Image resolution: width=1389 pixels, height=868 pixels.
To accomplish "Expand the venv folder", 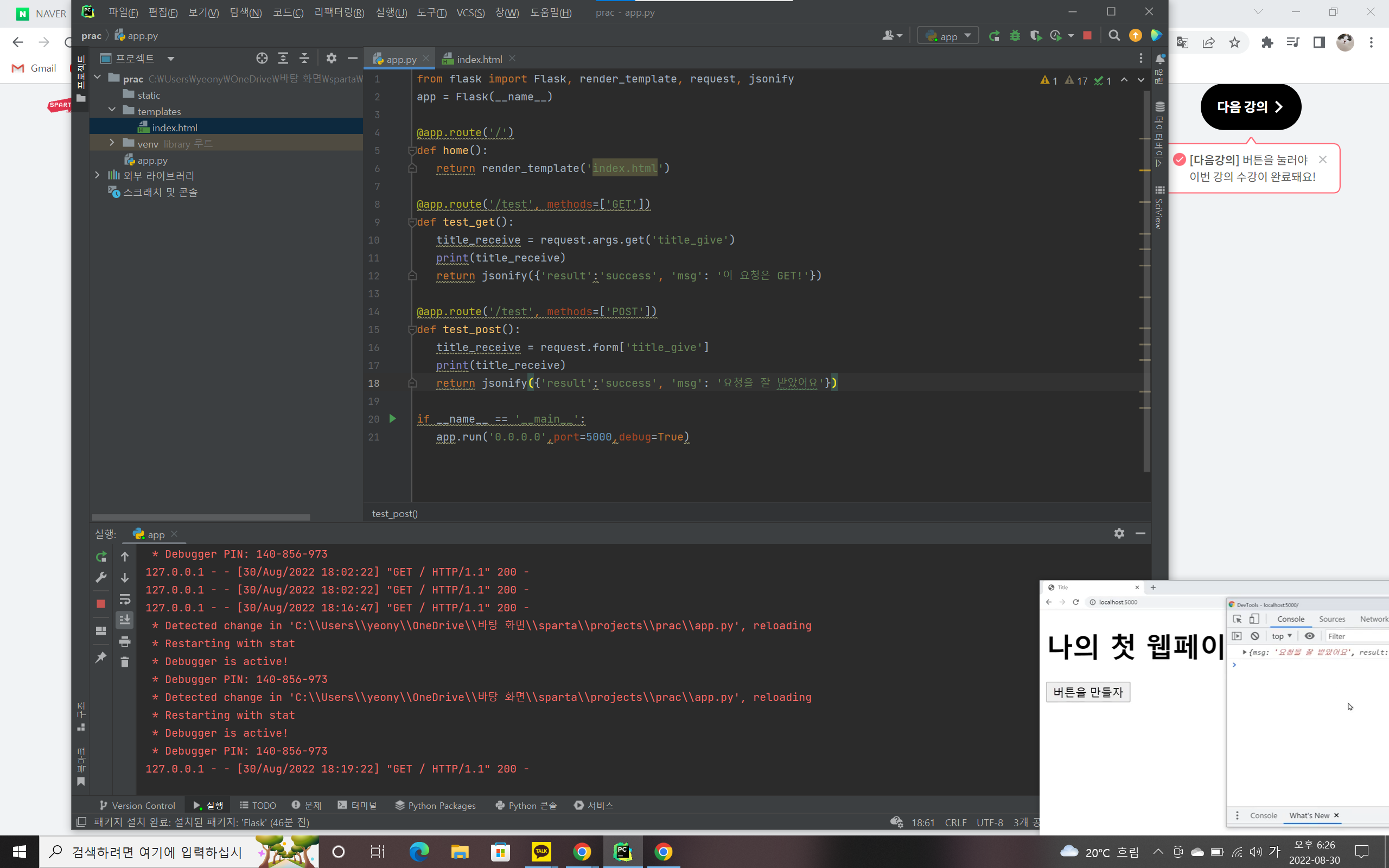I will pyautogui.click(x=112, y=142).
